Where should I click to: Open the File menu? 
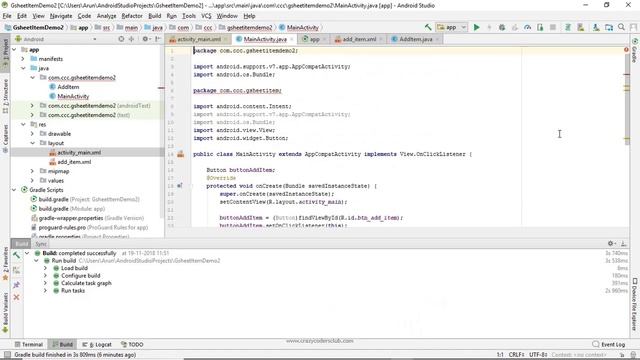coord(7,16)
